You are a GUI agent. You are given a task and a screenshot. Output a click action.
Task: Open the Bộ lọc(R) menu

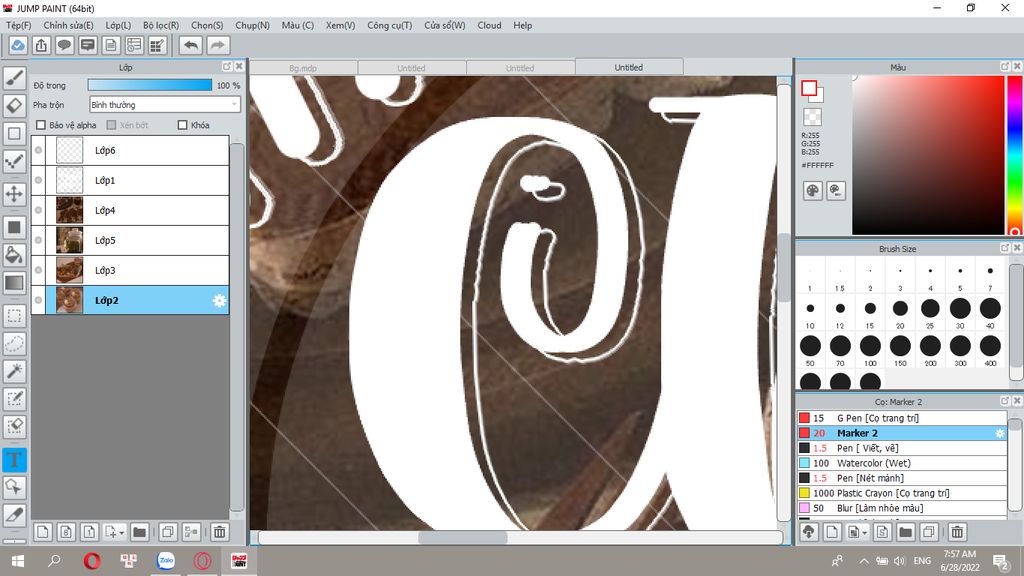(161, 25)
